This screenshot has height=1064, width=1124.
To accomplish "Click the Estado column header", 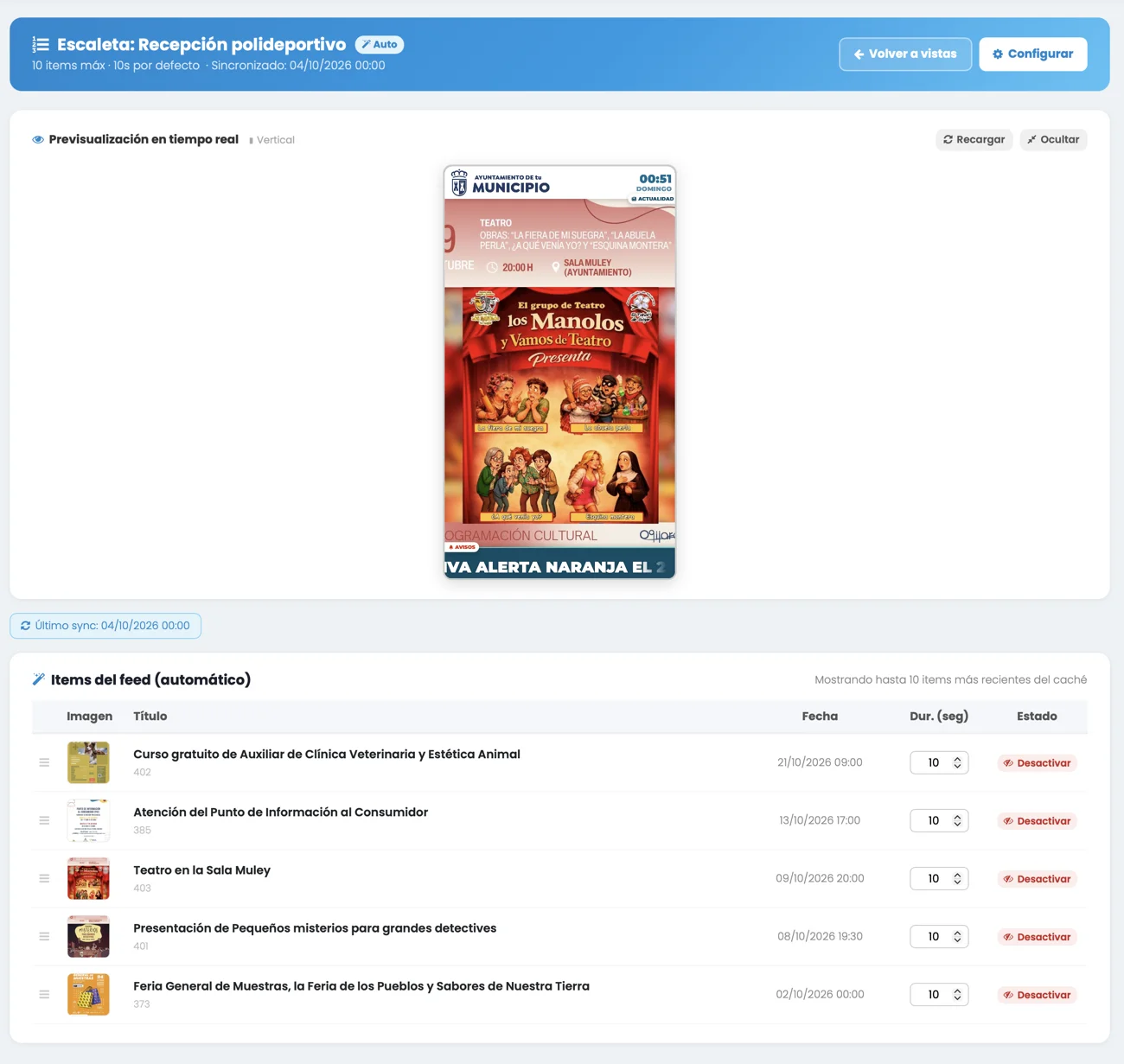I will coord(1037,716).
